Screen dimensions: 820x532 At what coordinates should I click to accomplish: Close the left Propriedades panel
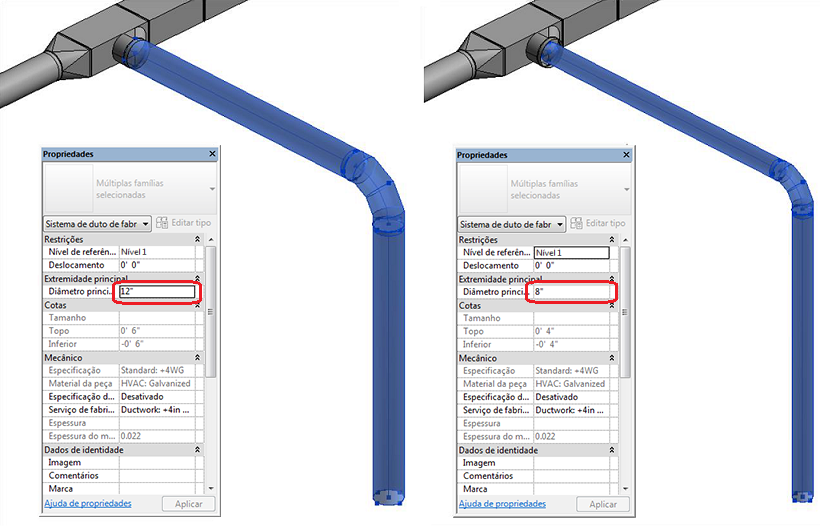[x=212, y=154]
